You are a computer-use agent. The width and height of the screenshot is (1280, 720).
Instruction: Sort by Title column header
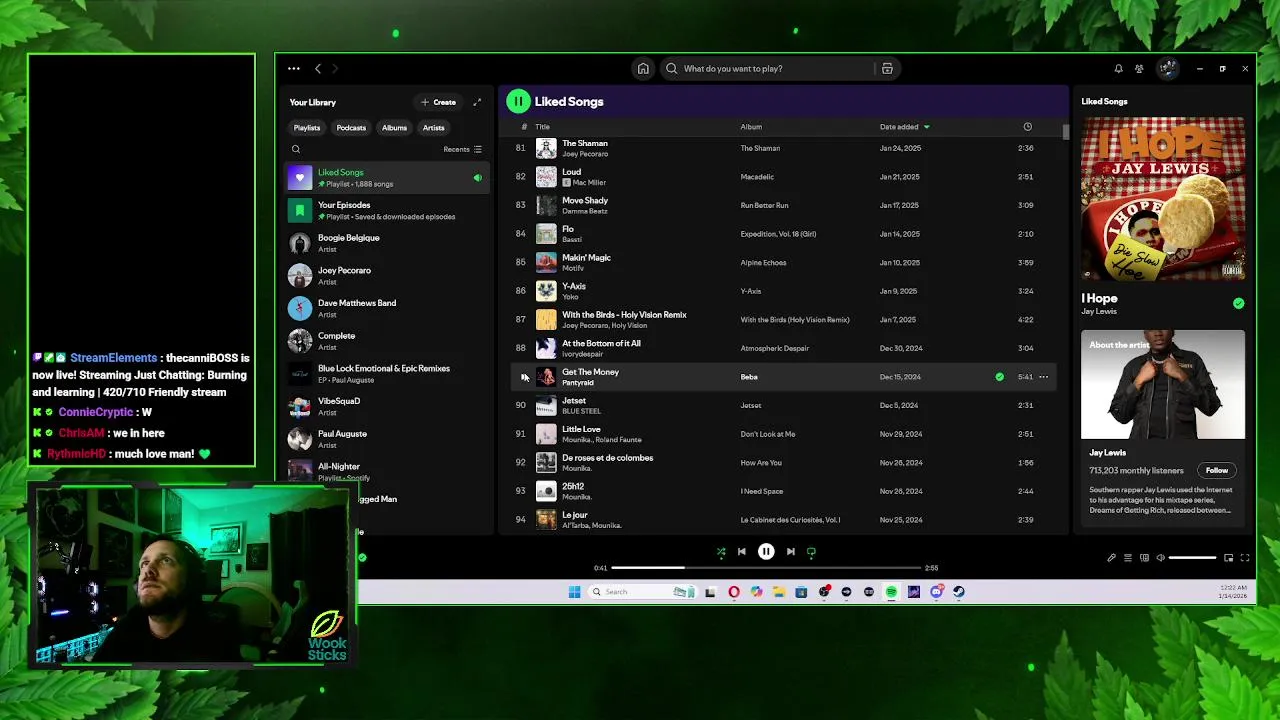[542, 127]
